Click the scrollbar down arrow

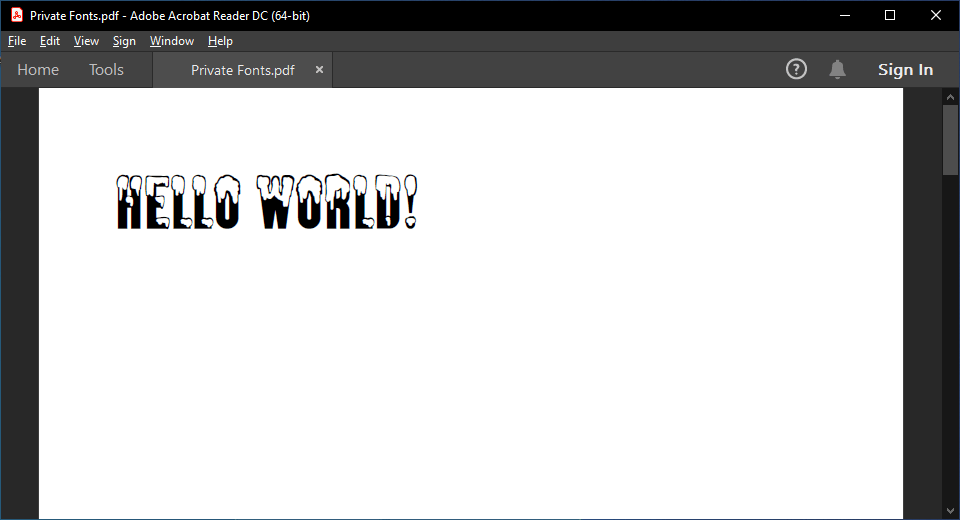[x=950, y=511]
